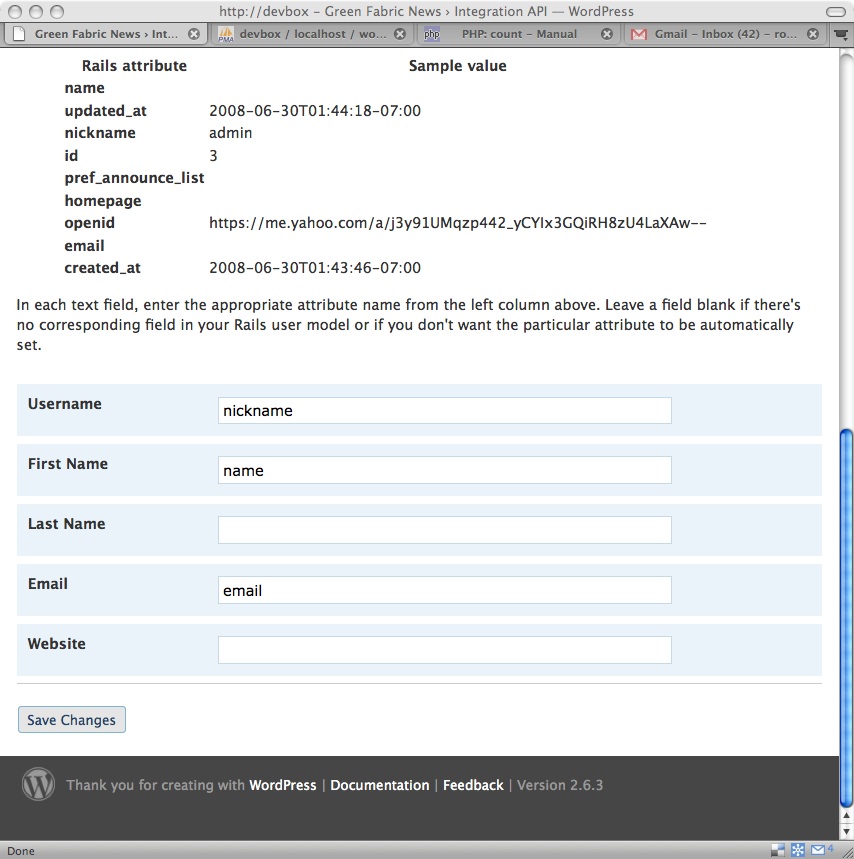The height and width of the screenshot is (859, 854).
Task: Click the WordPress logo in footer
Action: point(38,784)
